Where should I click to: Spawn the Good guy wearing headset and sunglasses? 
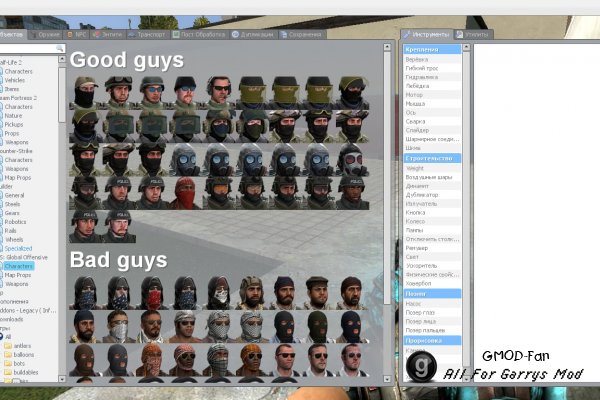pos(219,93)
